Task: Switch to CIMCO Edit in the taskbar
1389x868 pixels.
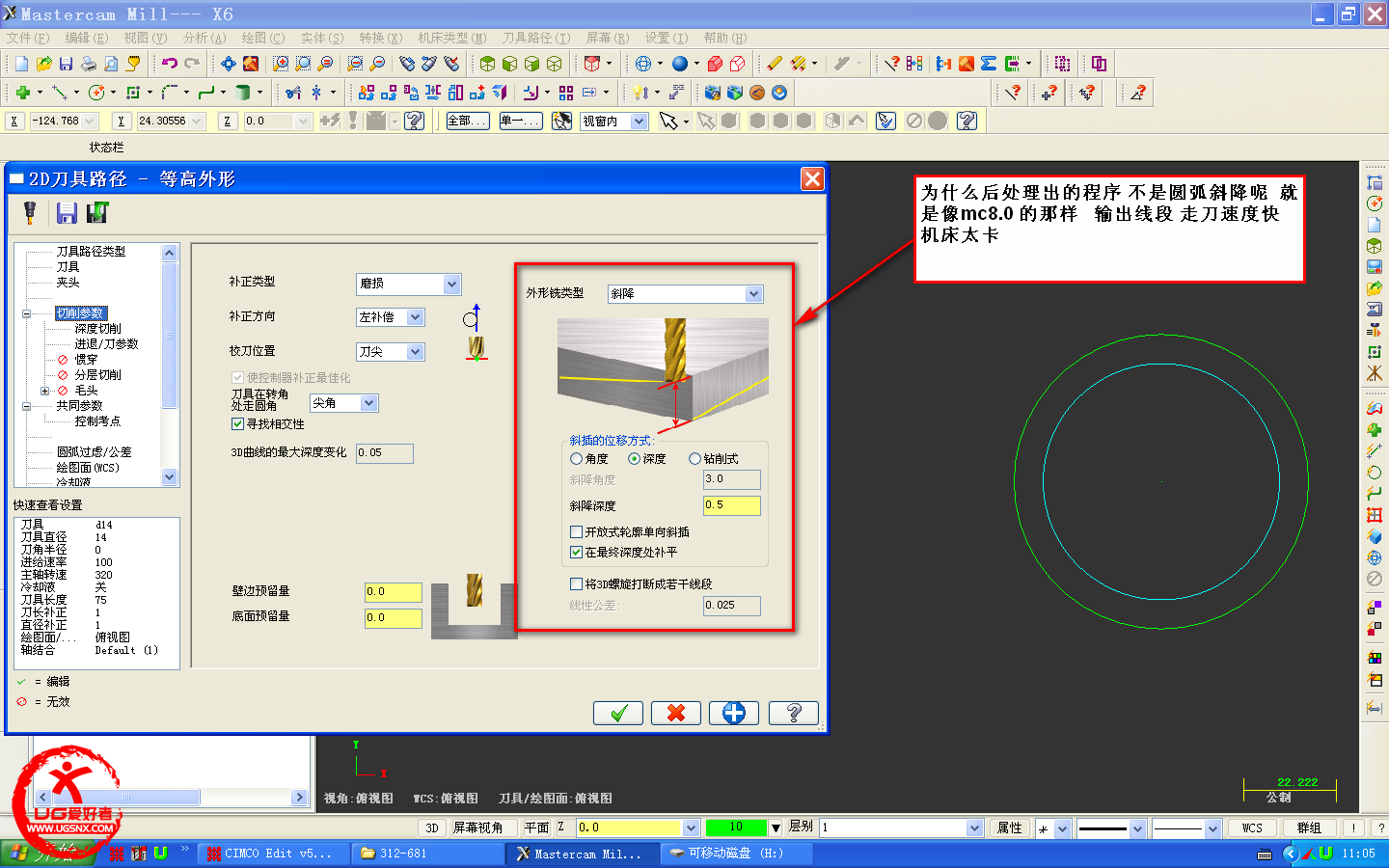Action: (x=272, y=854)
